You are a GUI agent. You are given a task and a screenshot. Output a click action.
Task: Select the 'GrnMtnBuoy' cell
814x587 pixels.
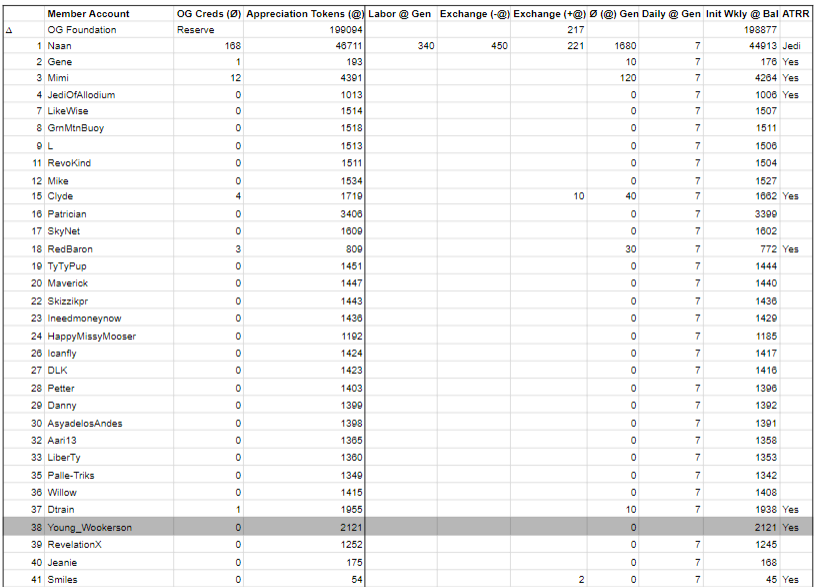click(x=76, y=128)
